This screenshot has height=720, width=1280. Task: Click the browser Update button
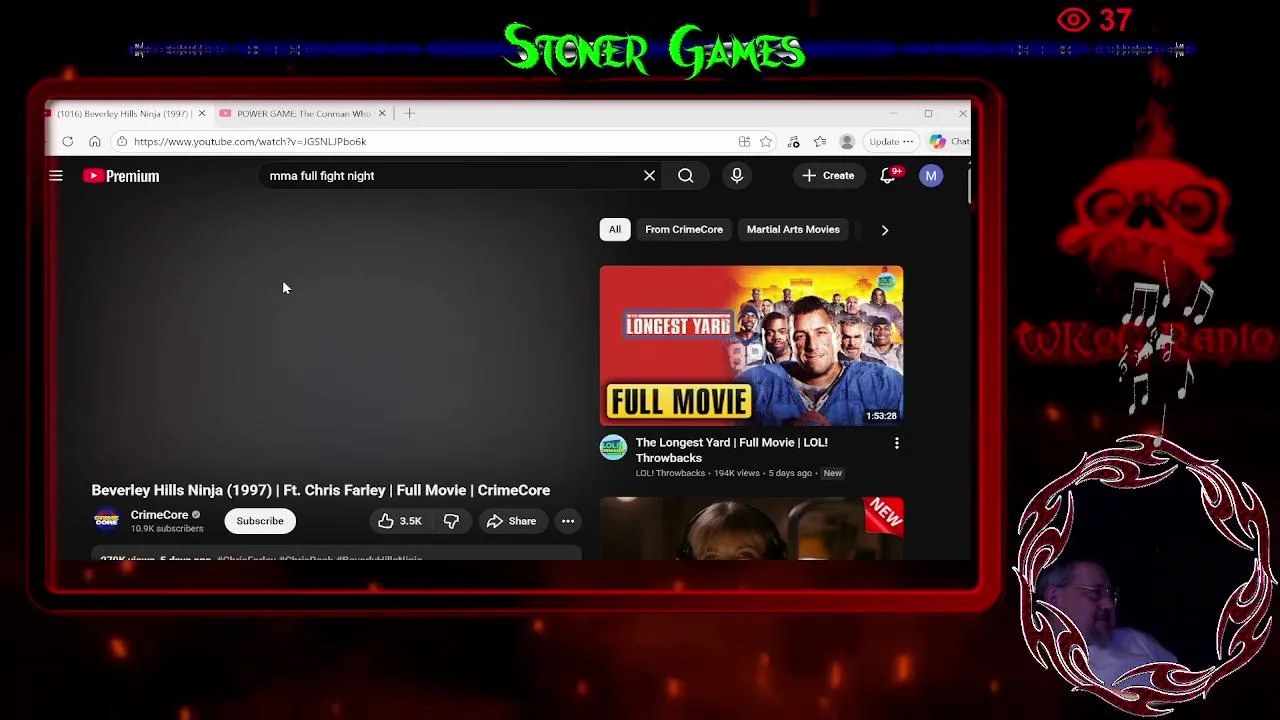(891, 141)
